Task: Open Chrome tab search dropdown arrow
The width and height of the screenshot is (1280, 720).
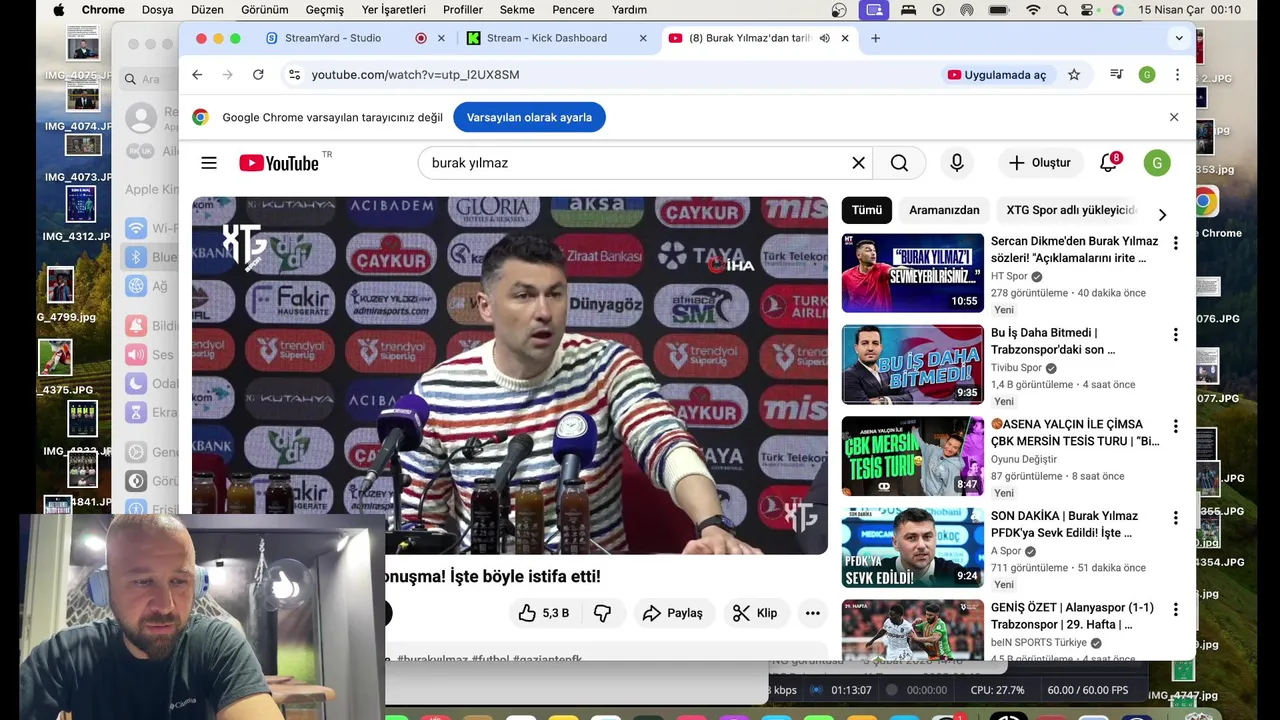Action: tap(1179, 38)
